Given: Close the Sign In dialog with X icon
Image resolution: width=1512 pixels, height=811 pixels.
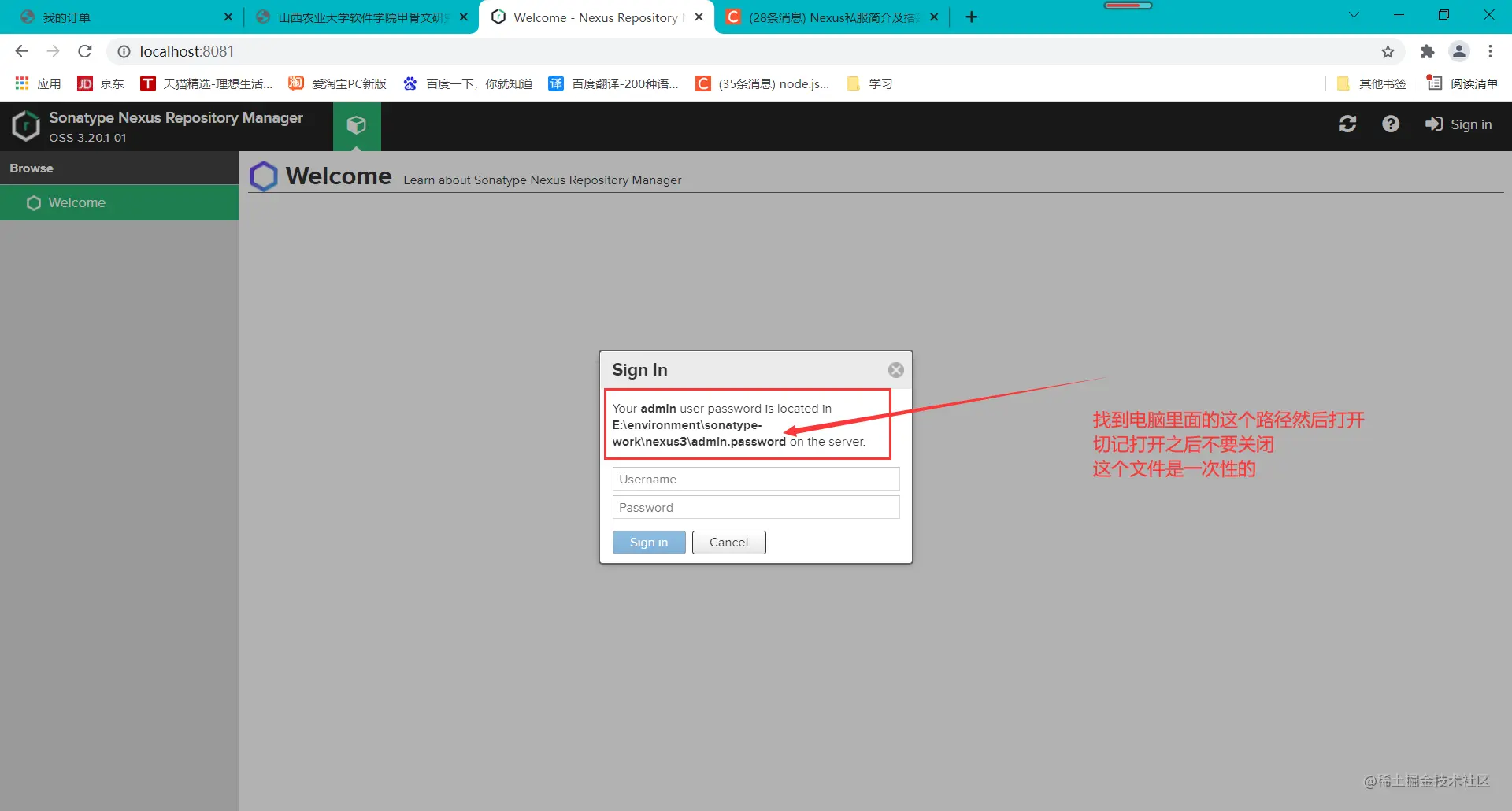Looking at the screenshot, I should [896, 370].
